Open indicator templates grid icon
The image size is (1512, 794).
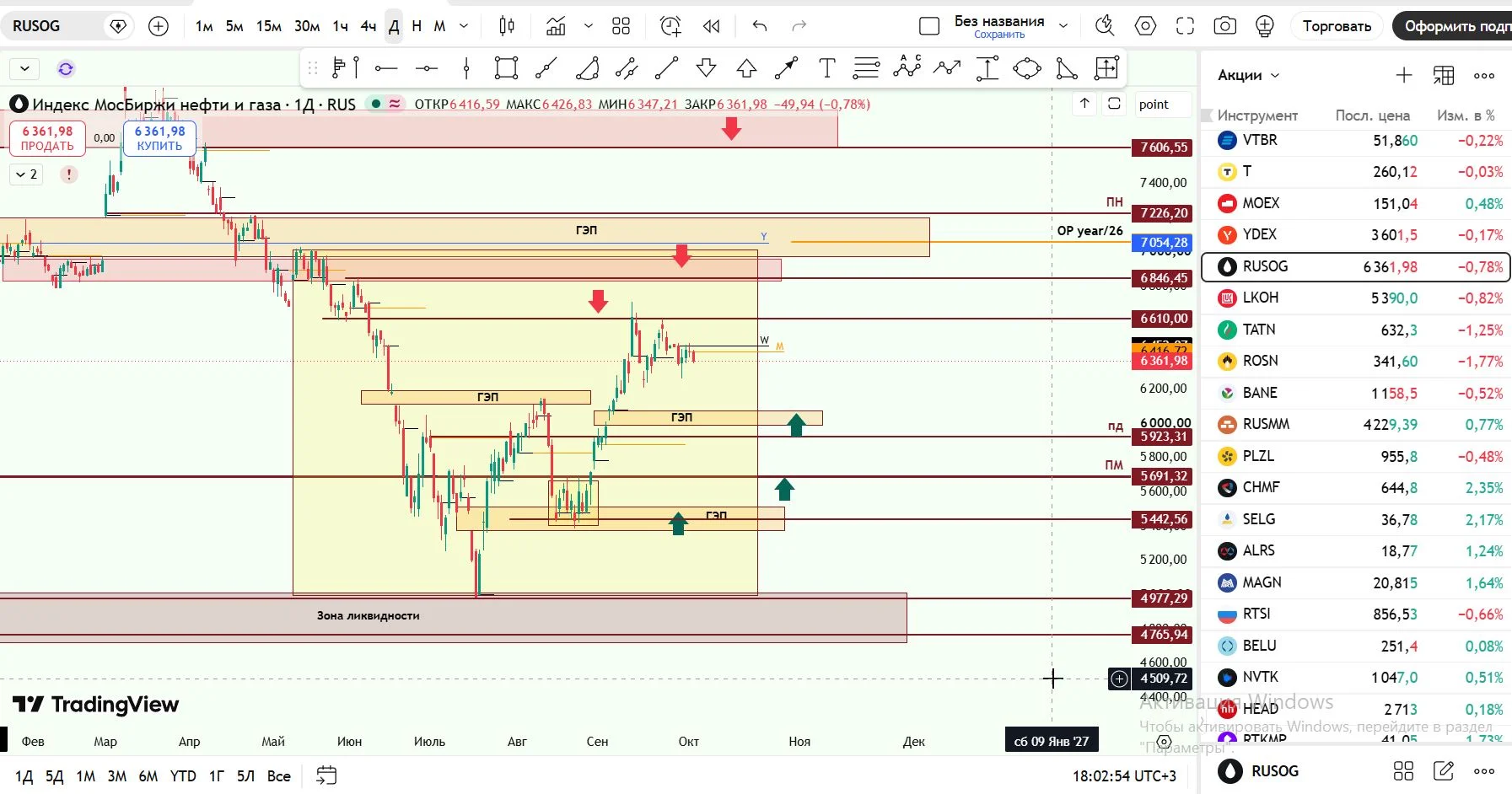pos(621,26)
